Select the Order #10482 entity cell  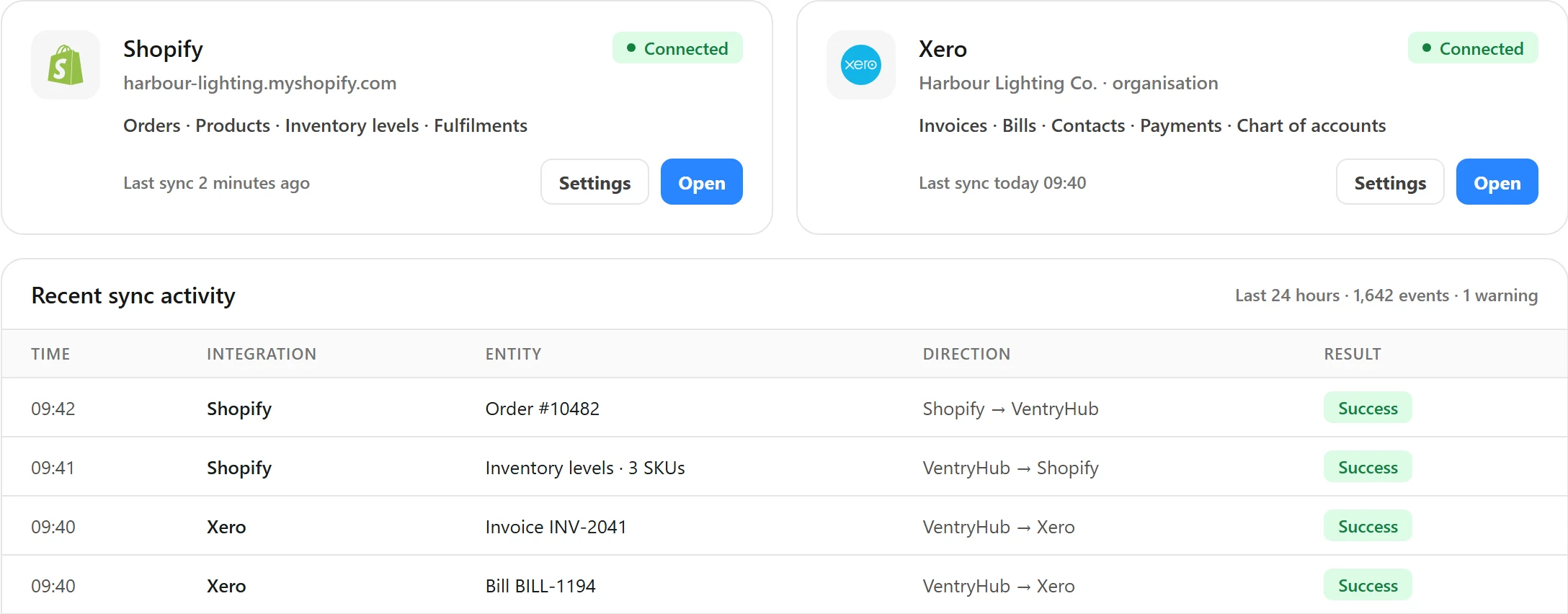[x=543, y=409]
